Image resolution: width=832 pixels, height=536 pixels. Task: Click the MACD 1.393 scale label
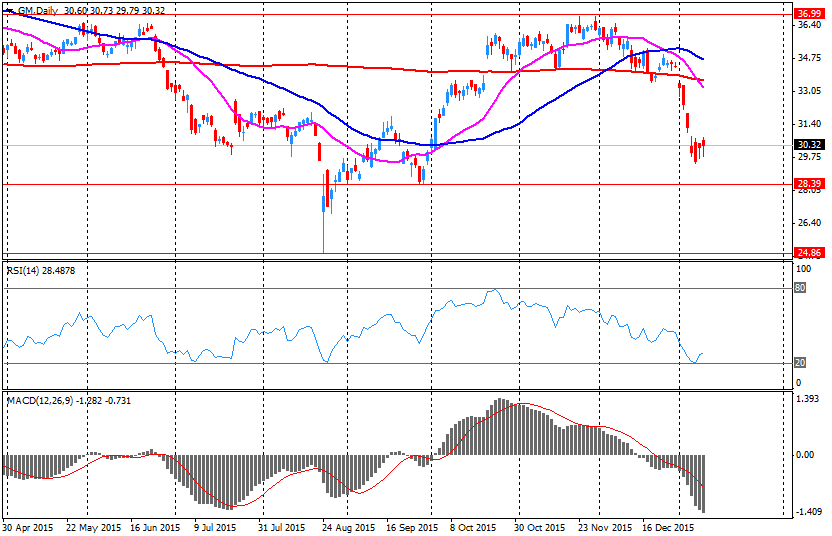(808, 399)
